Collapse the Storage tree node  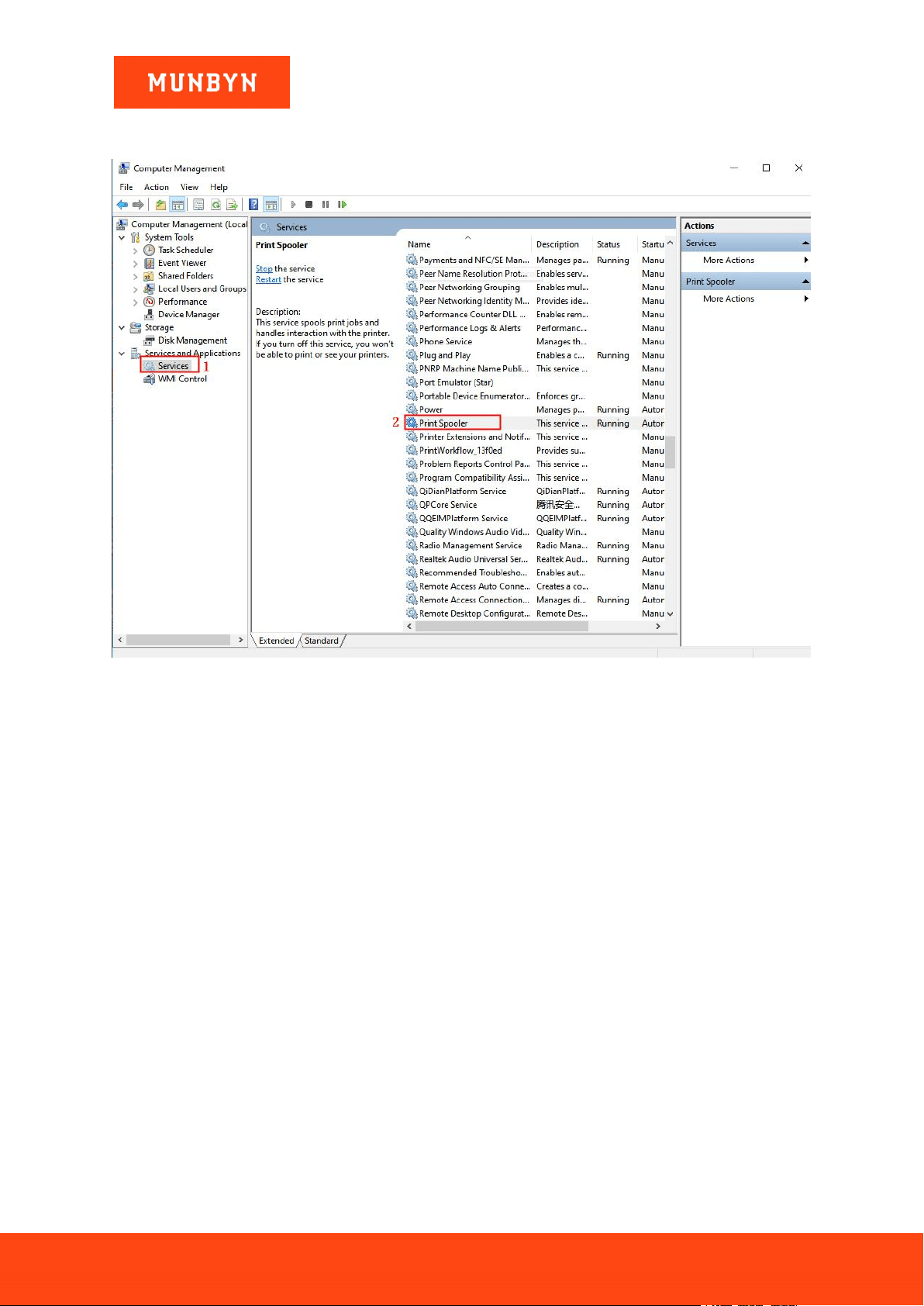pyautogui.click(x=122, y=328)
